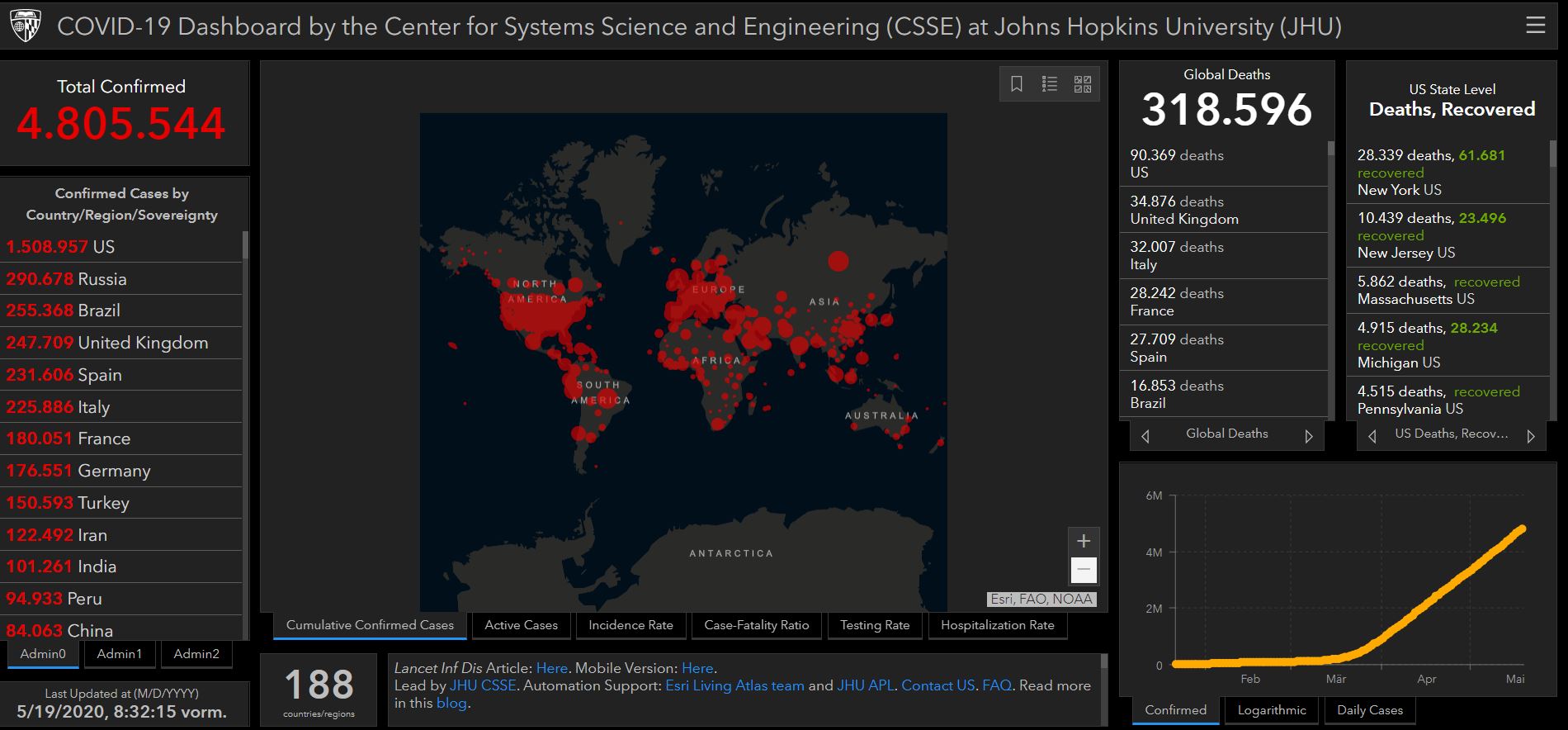
Task: Select the Admin1 level tab
Action: coord(119,654)
